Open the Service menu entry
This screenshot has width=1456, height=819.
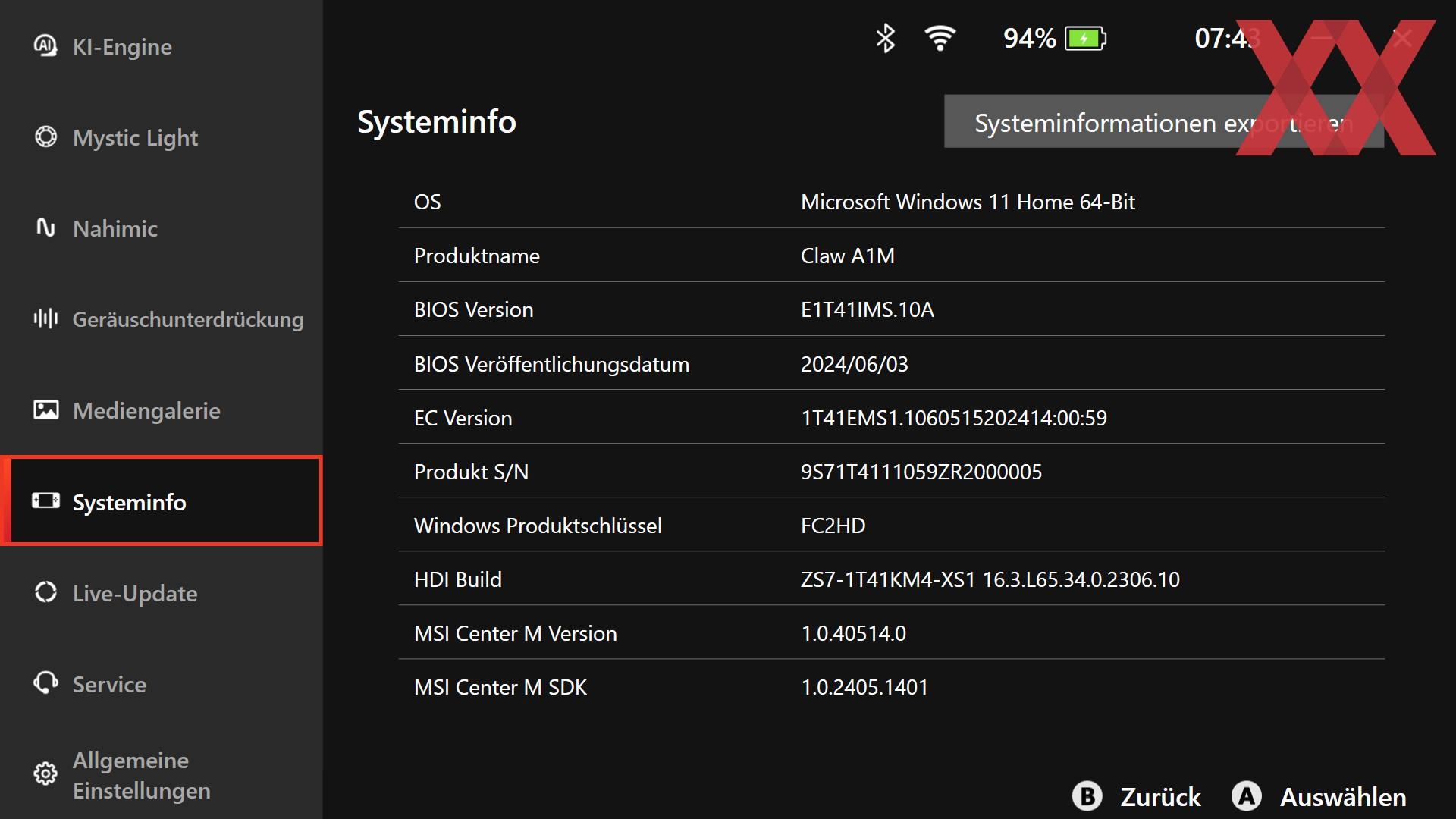(x=162, y=684)
